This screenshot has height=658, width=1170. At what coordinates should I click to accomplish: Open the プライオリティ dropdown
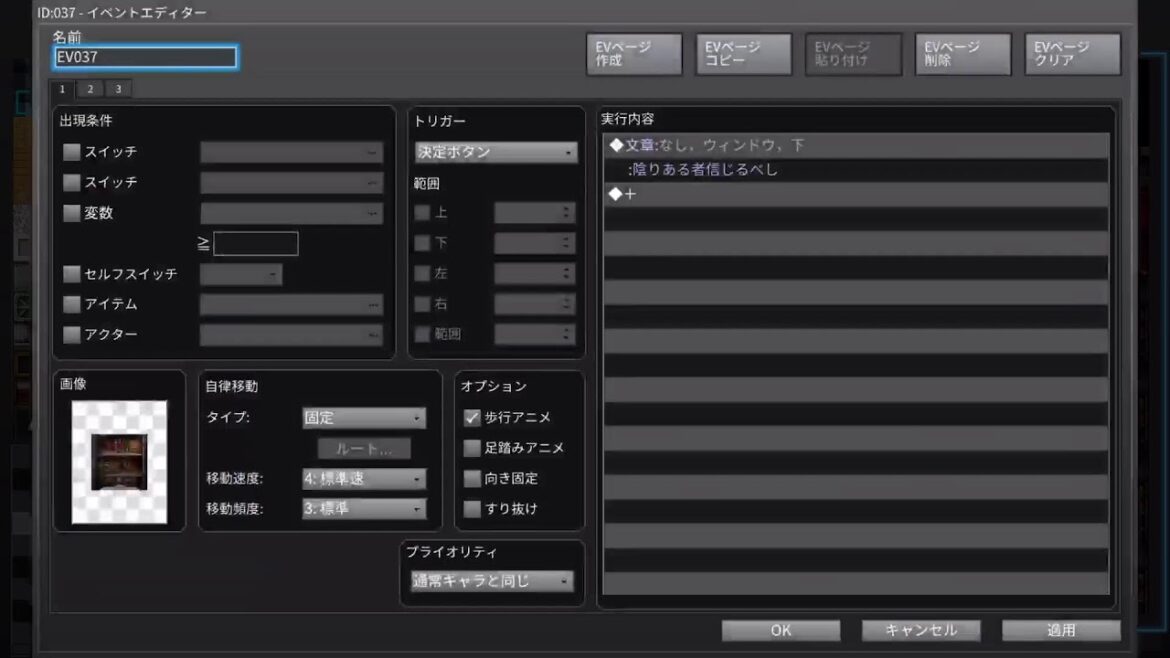(x=492, y=581)
